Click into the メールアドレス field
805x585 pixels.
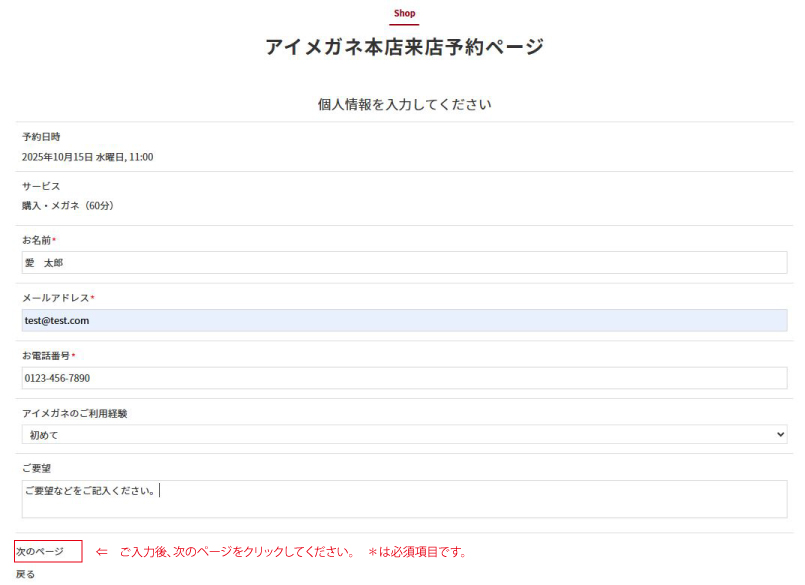click(x=404, y=321)
